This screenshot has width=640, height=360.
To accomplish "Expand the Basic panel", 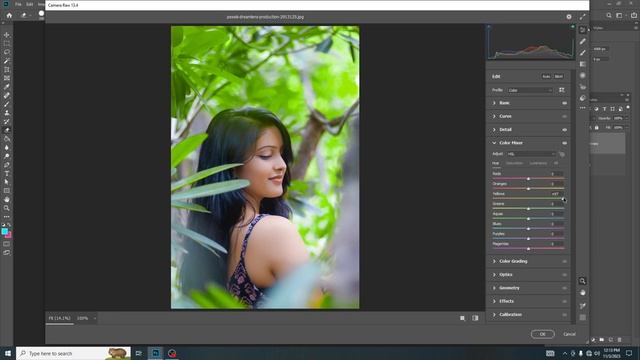I will [494, 103].
